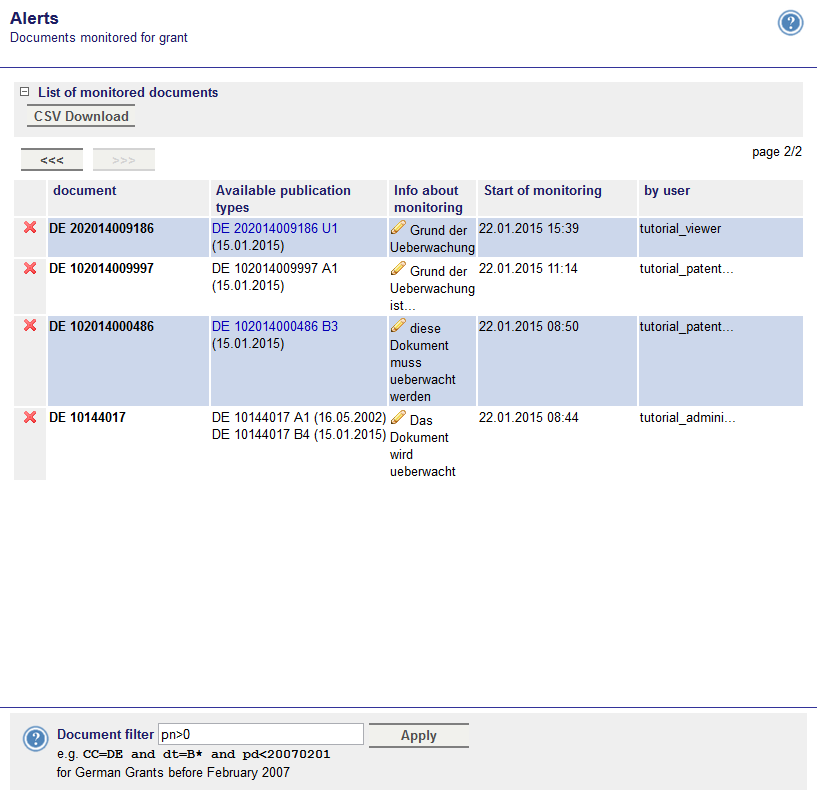Screen dimensions: 818x800
Task: Click DE 10144017 A1 (16.05.2002) text
Action: pyautogui.click(x=299, y=417)
